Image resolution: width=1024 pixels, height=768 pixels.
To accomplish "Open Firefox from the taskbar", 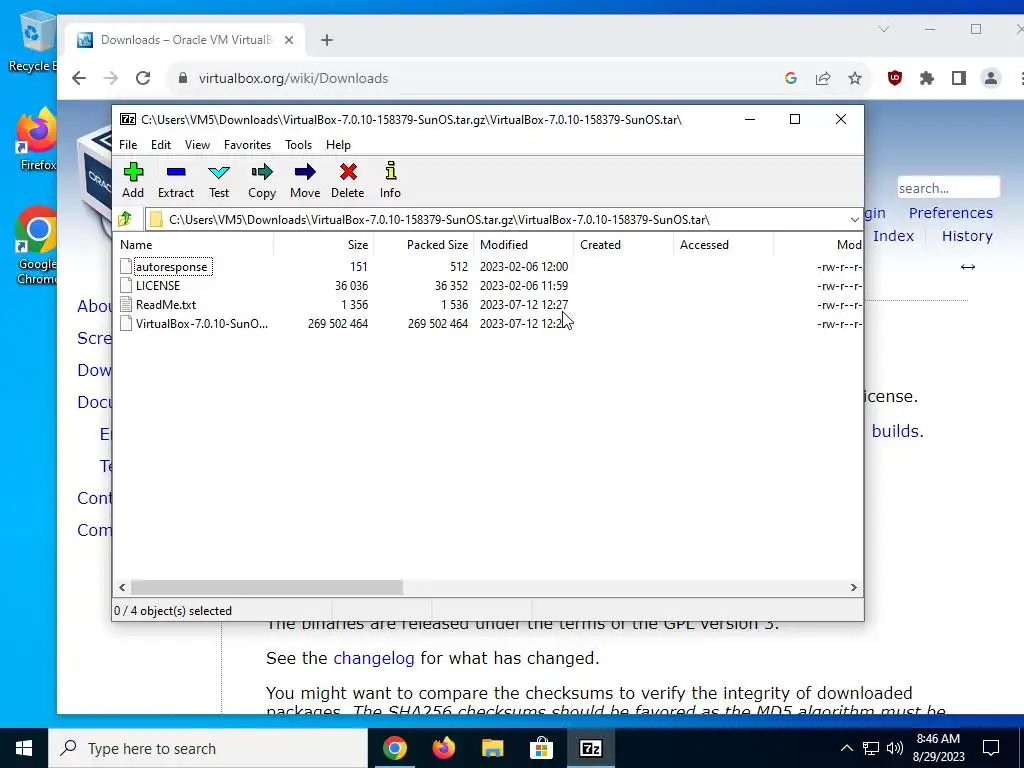I will coord(443,748).
